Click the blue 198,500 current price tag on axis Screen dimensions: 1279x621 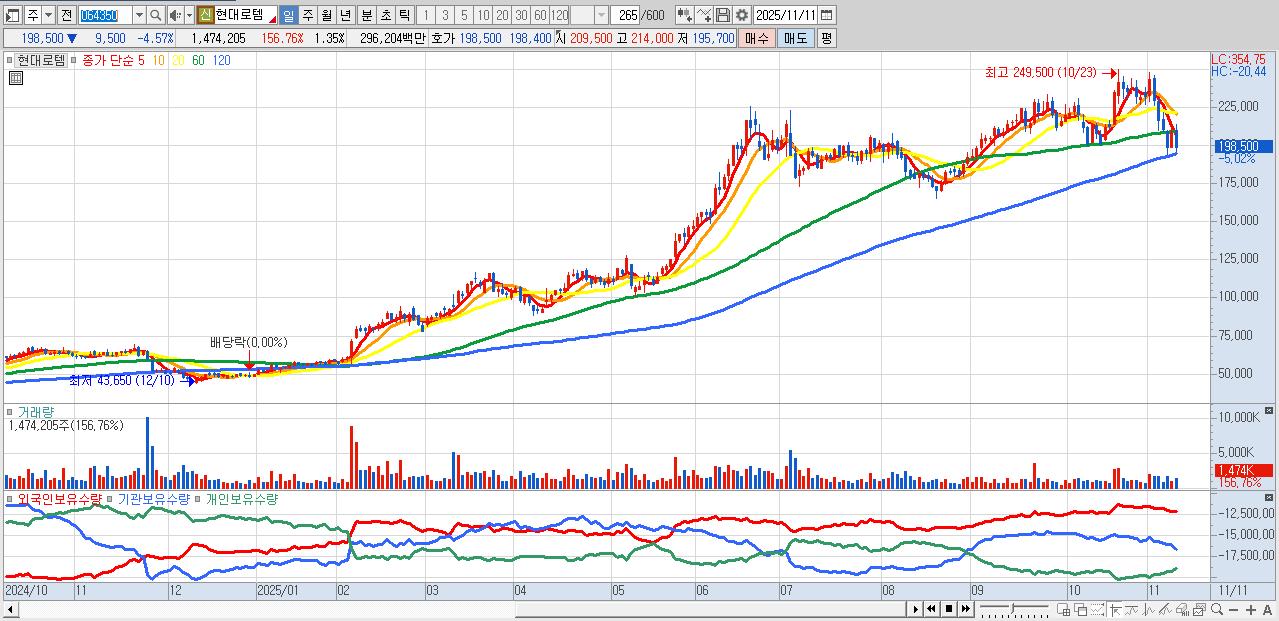tap(1243, 146)
